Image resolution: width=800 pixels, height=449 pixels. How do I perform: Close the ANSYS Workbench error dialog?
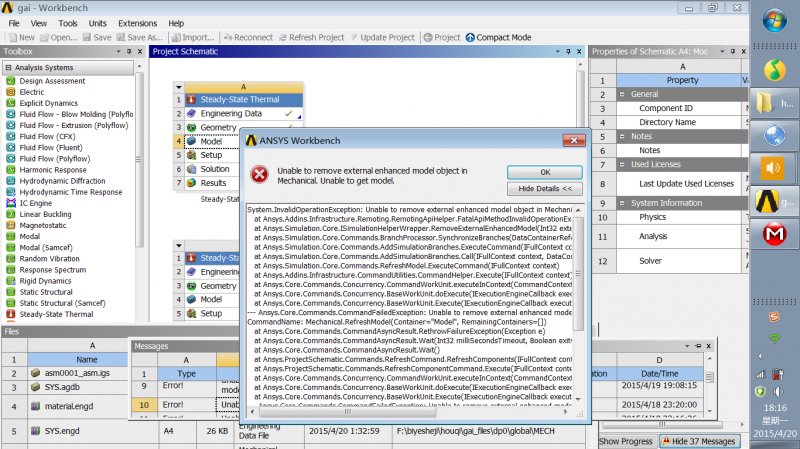pyautogui.click(x=574, y=140)
